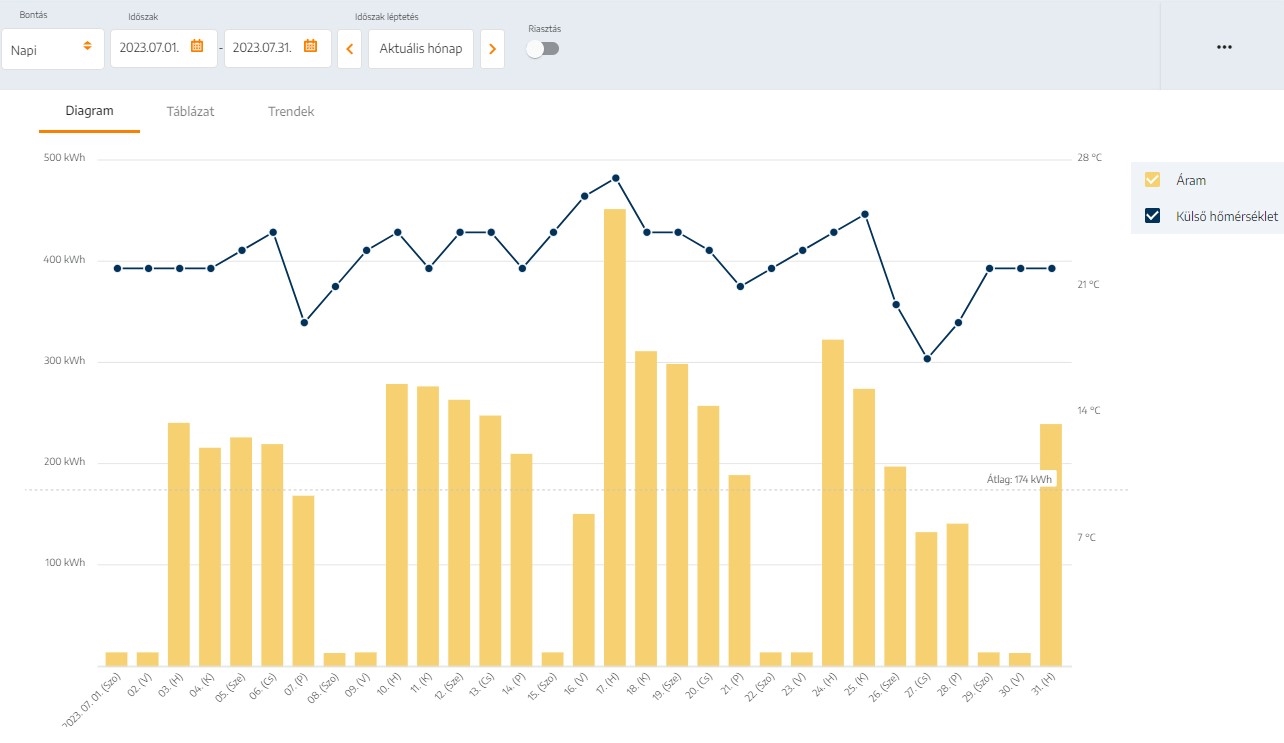Uncheck the Áram series checkbox
Screen dimensions: 1284x743
pyautogui.click(x=1152, y=180)
